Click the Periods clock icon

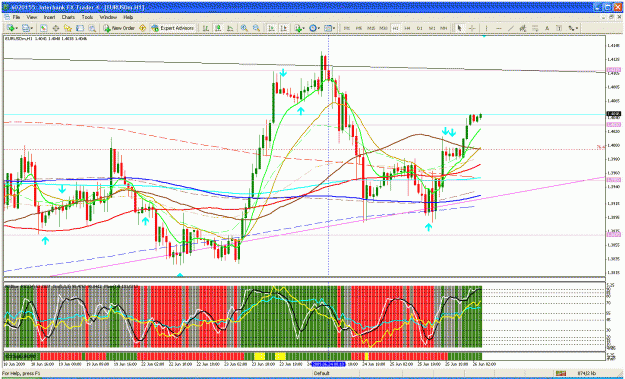313,28
